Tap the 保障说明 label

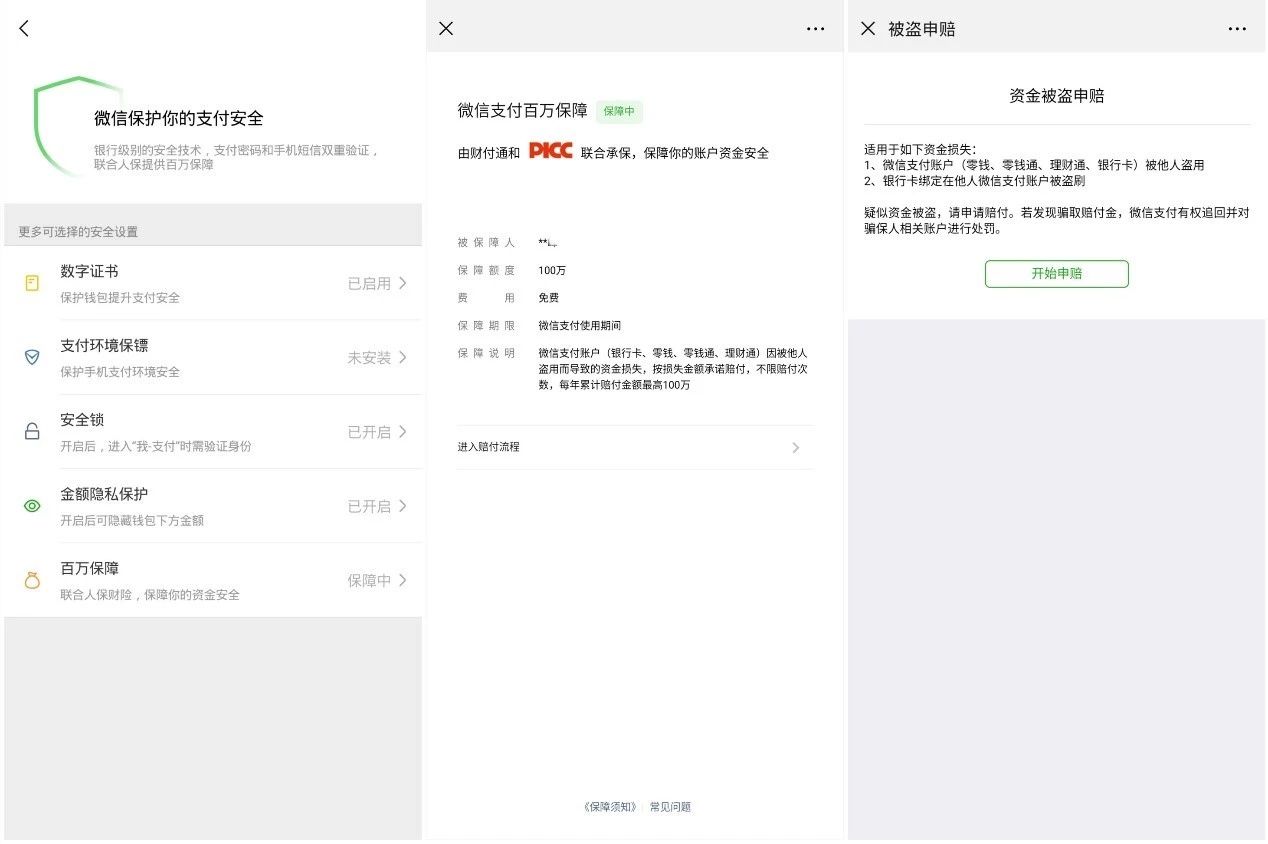coord(486,353)
